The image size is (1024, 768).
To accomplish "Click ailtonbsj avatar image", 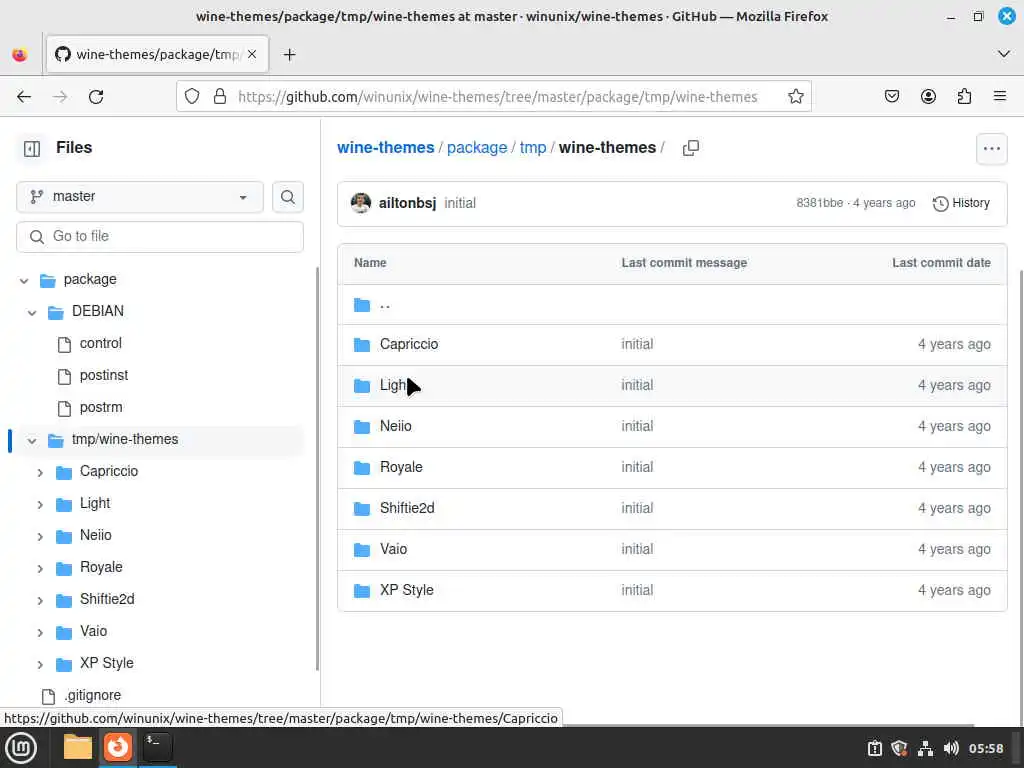I will pyautogui.click(x=360, y=203).
